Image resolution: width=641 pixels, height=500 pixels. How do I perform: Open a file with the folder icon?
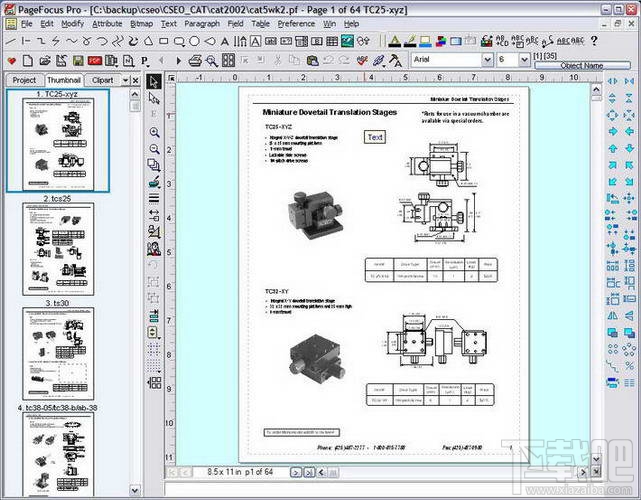(x=45, y=61)
